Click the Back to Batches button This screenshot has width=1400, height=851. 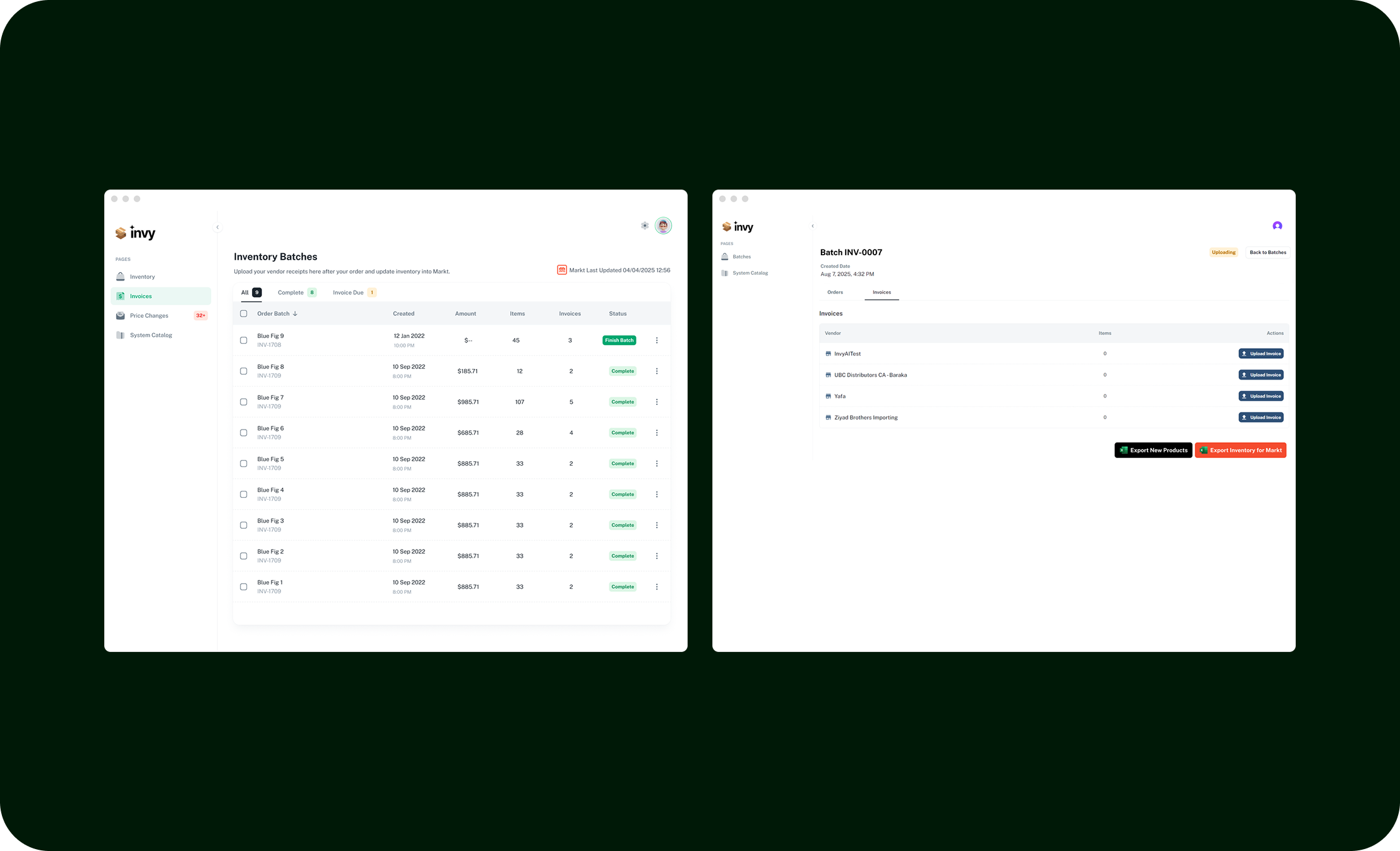click(x=1267, y=252)
